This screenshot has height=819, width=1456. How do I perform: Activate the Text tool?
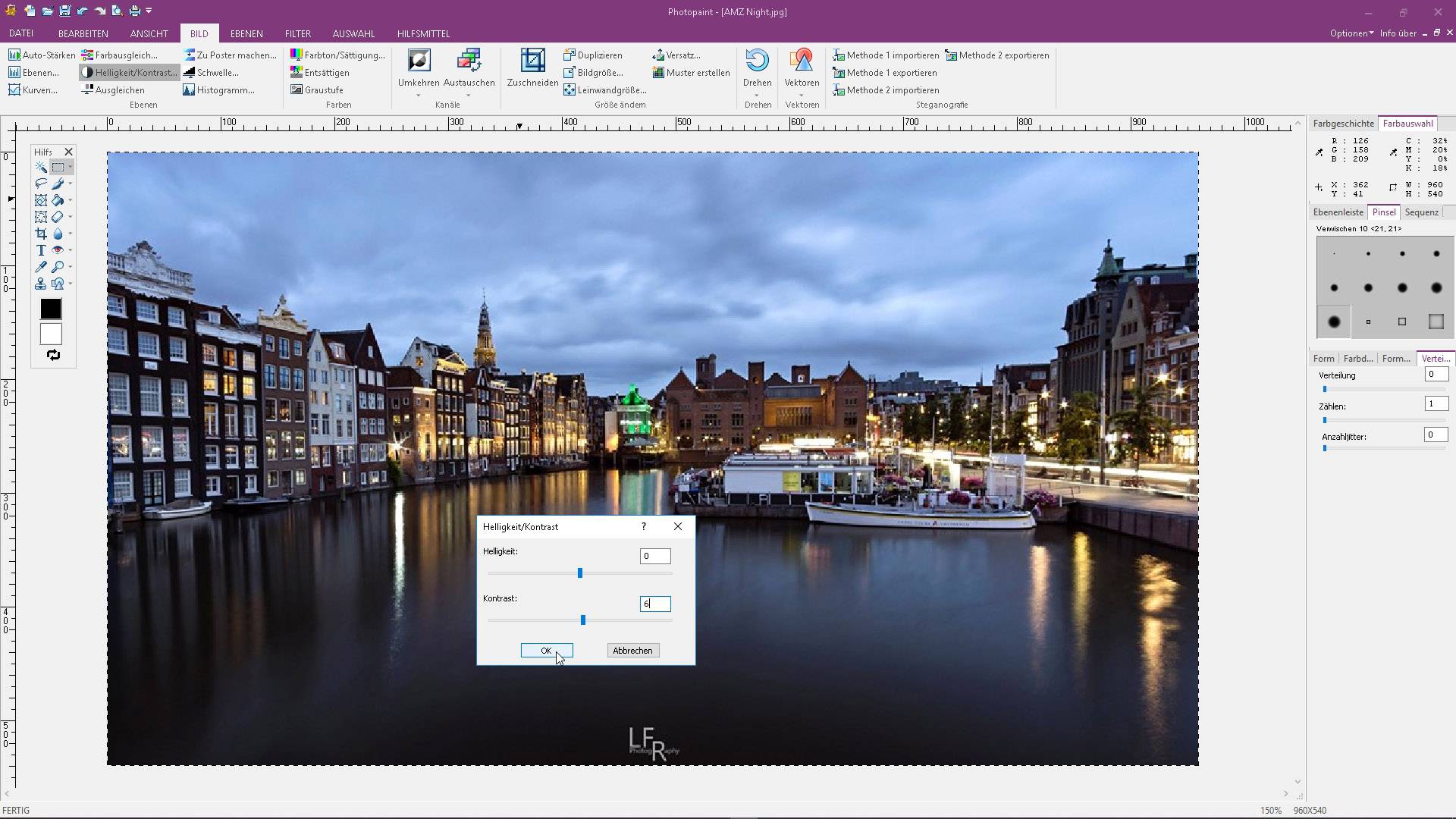(41, 250)
